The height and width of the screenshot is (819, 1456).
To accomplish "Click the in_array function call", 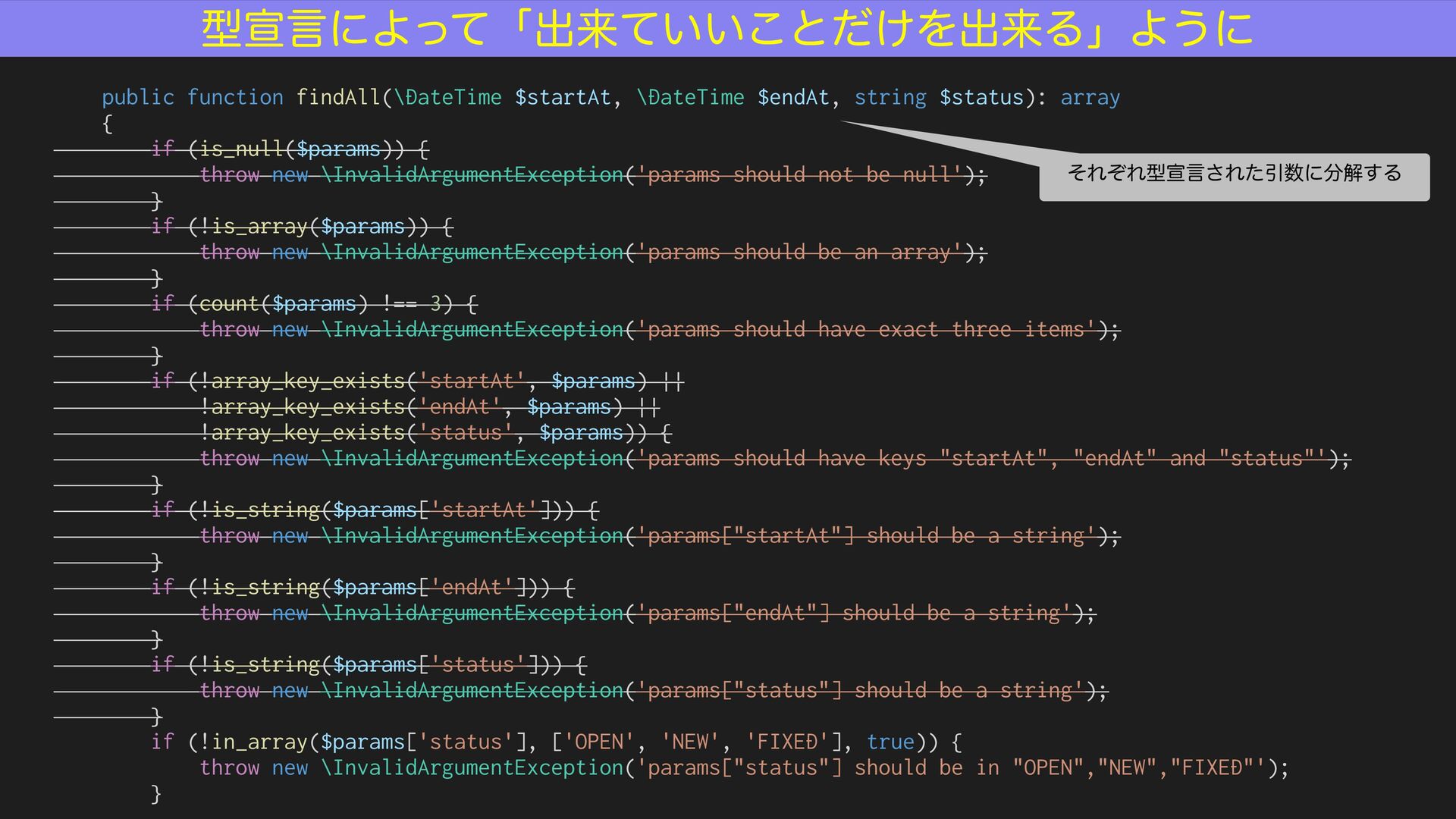I will [259, 742].
